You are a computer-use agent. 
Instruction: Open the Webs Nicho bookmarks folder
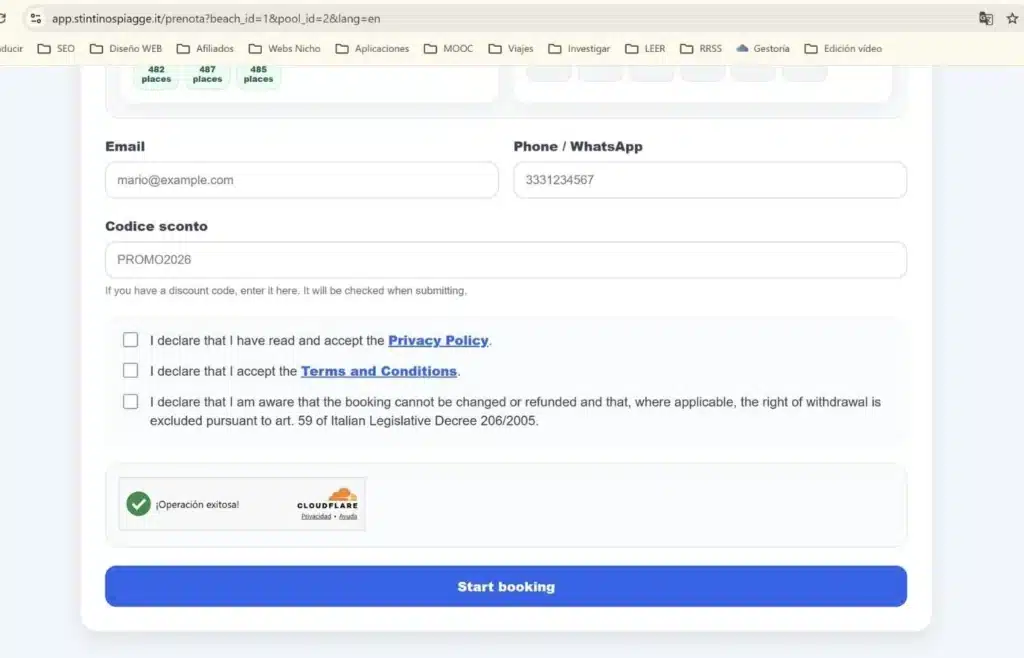(285, 48)
